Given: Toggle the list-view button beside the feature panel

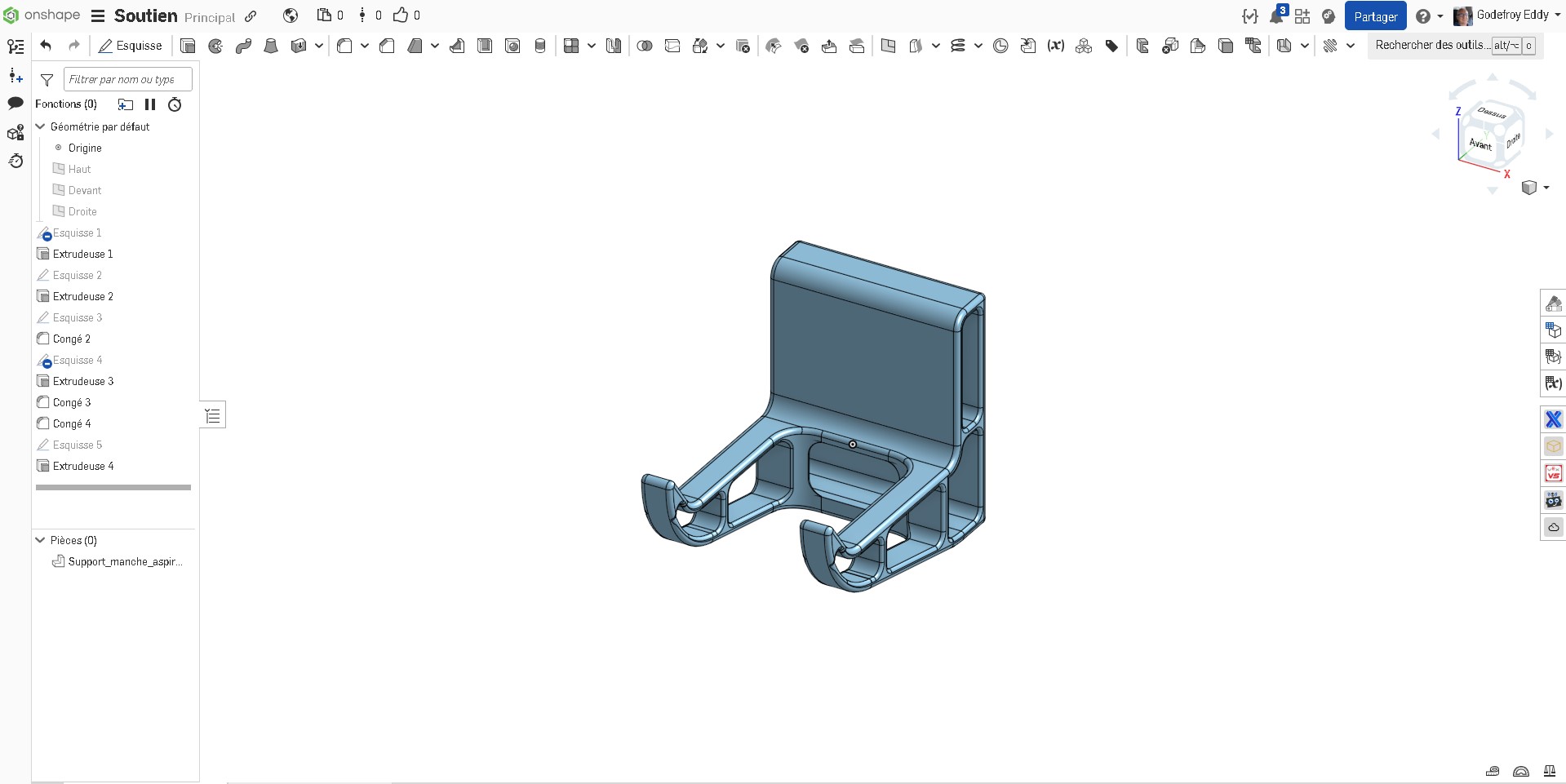Looking at the screenshot, I should pyautogui.click(x=213, y=416).
